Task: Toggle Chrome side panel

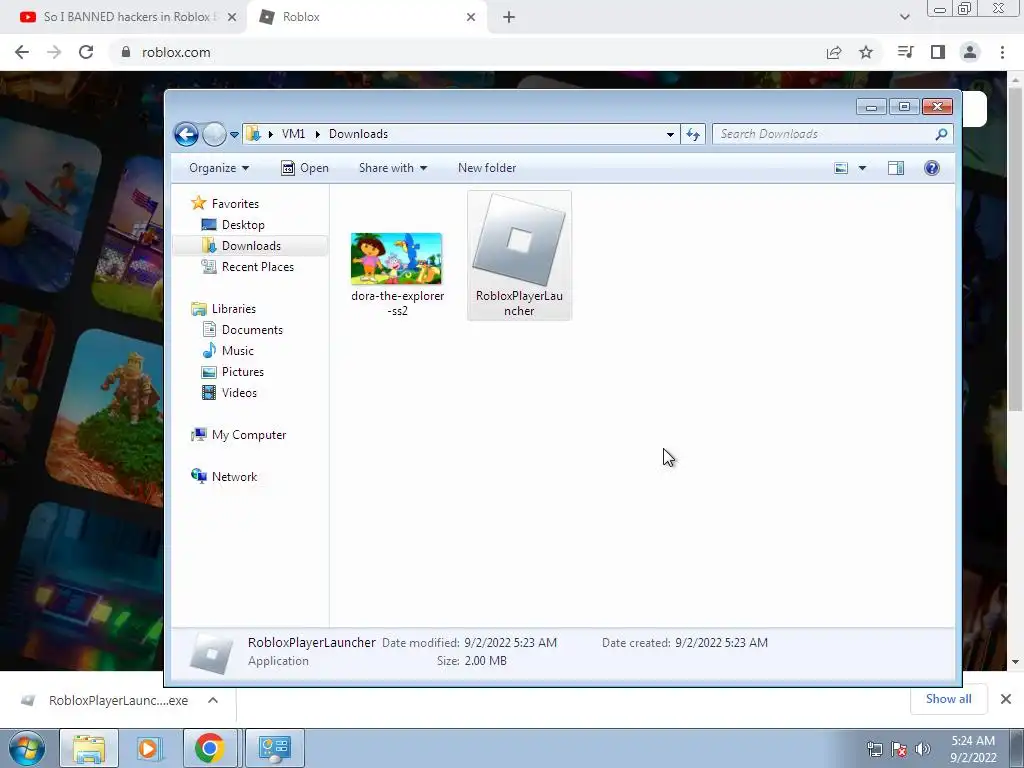Action: [938, 52]
